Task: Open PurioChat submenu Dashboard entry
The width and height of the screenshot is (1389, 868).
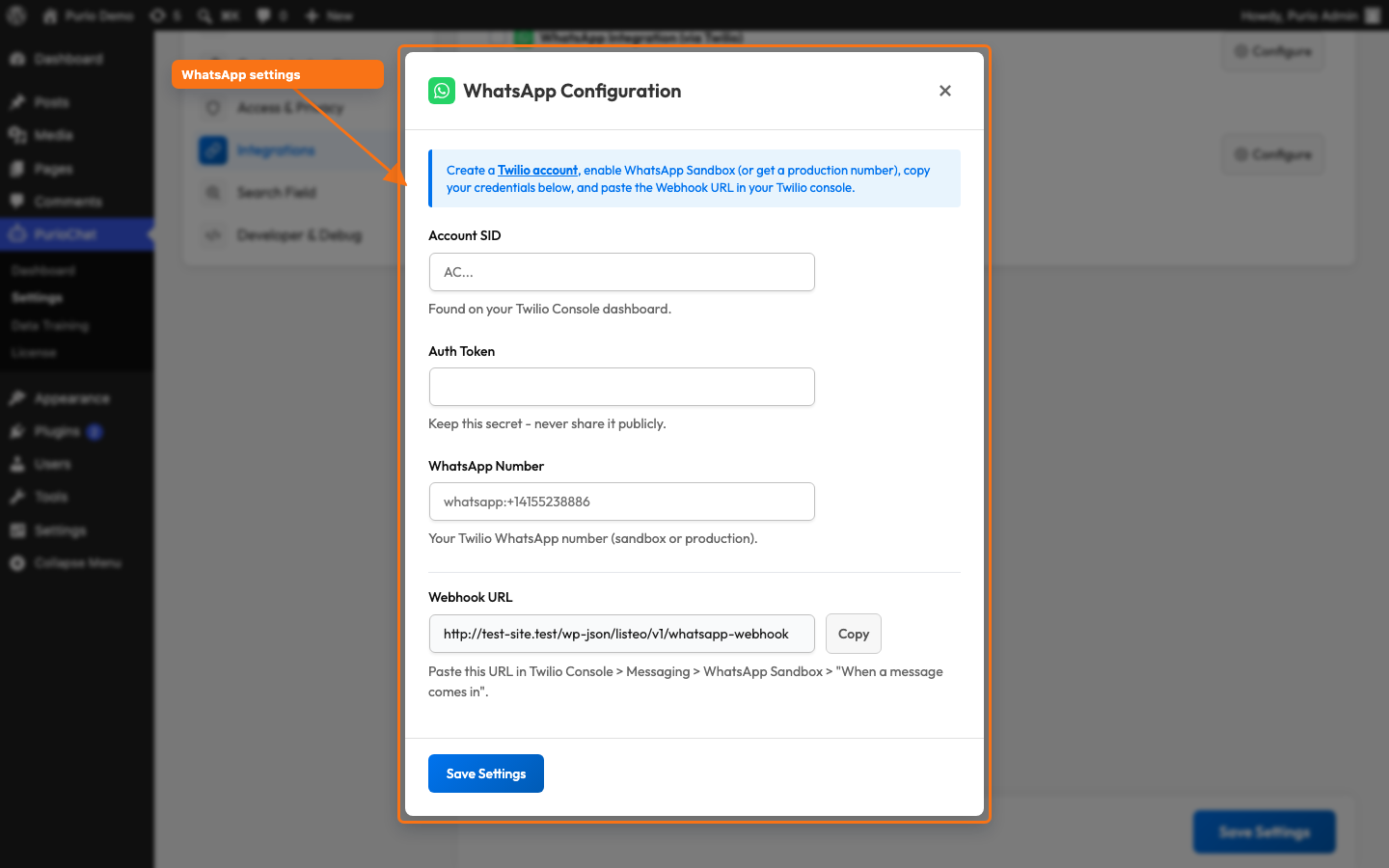Action: (43, 271)
